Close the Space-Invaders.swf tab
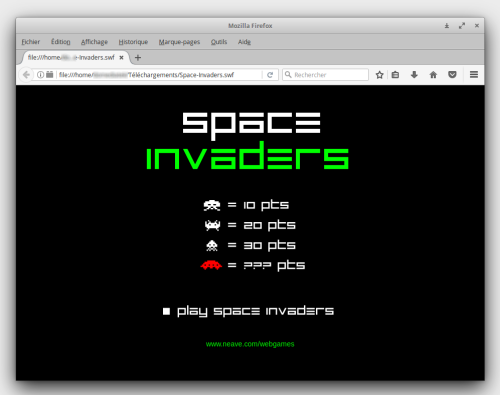The width and height of the screenshot is (500, 395). 122,57
